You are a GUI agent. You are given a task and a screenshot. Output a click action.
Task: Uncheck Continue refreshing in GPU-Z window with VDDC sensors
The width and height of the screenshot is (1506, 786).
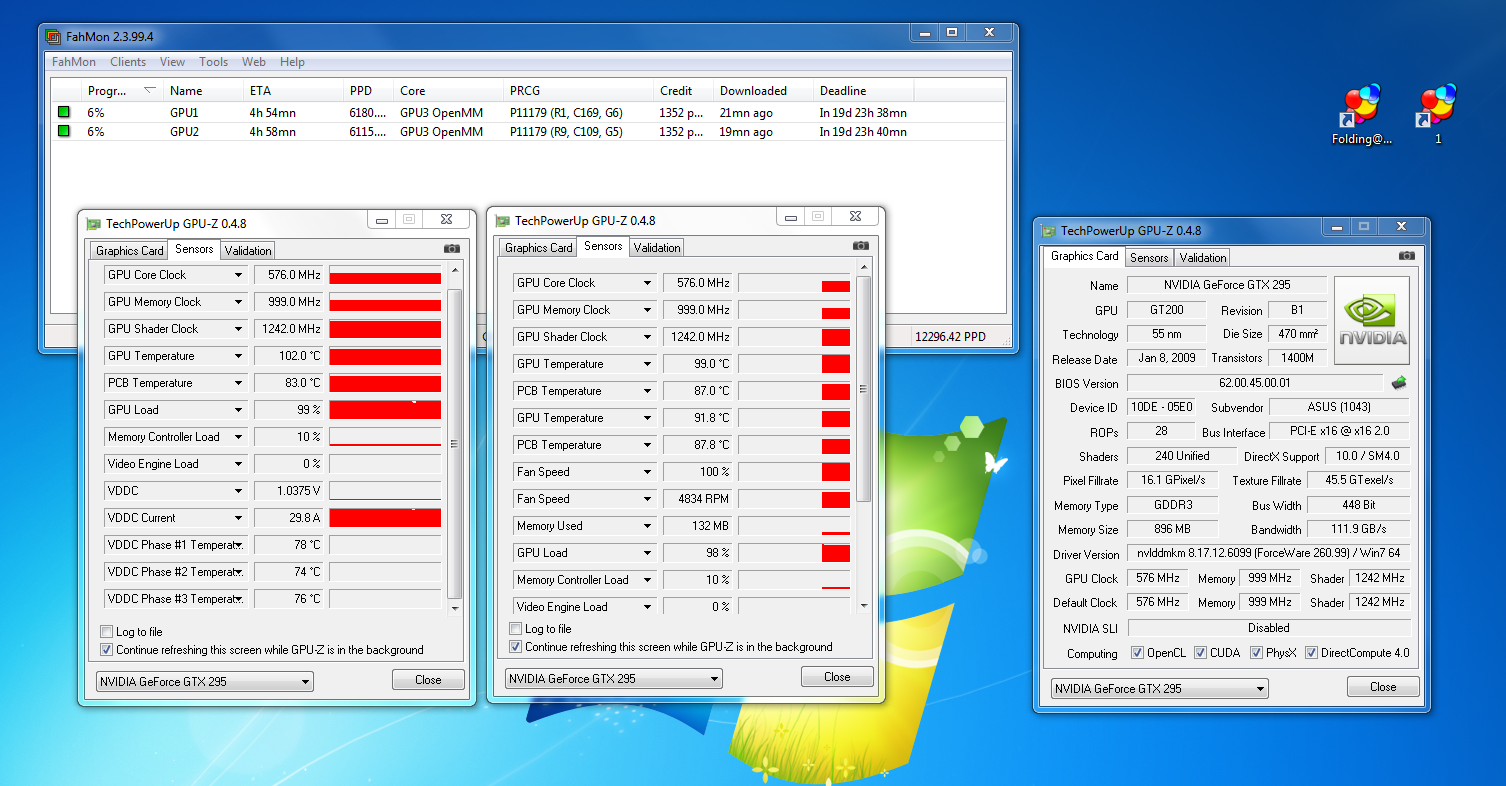(x=107, y=650)
